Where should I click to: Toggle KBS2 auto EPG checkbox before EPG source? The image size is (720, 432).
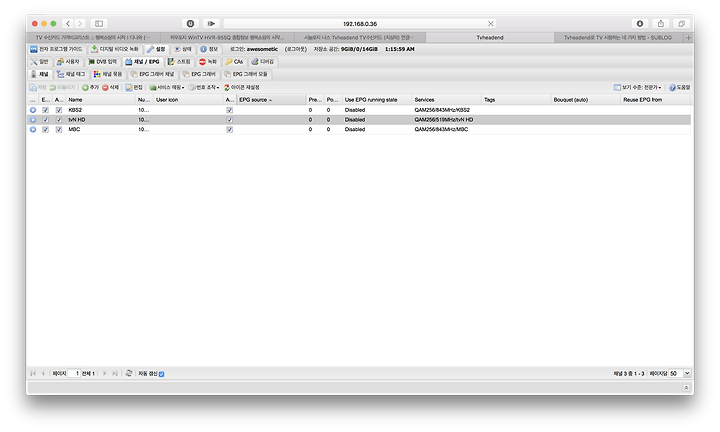230,110
